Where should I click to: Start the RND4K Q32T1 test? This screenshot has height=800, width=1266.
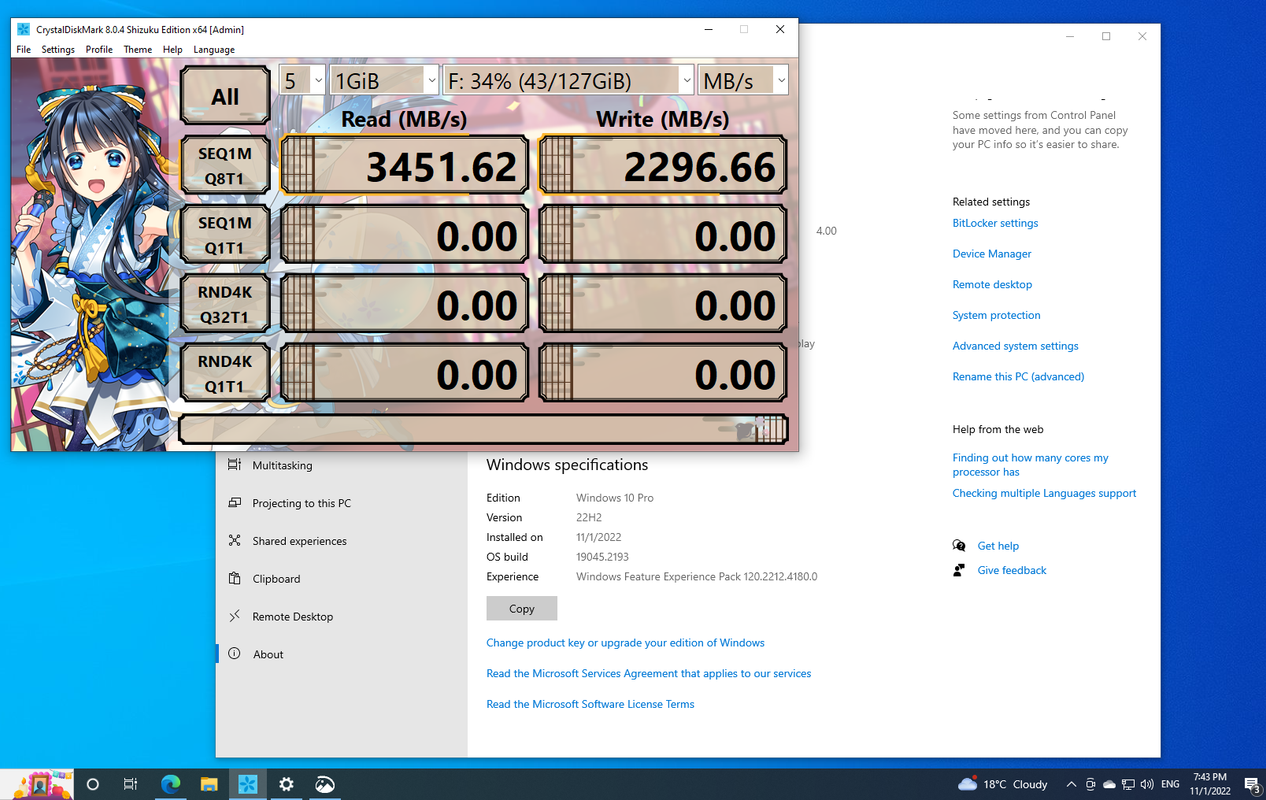[225, 305]
